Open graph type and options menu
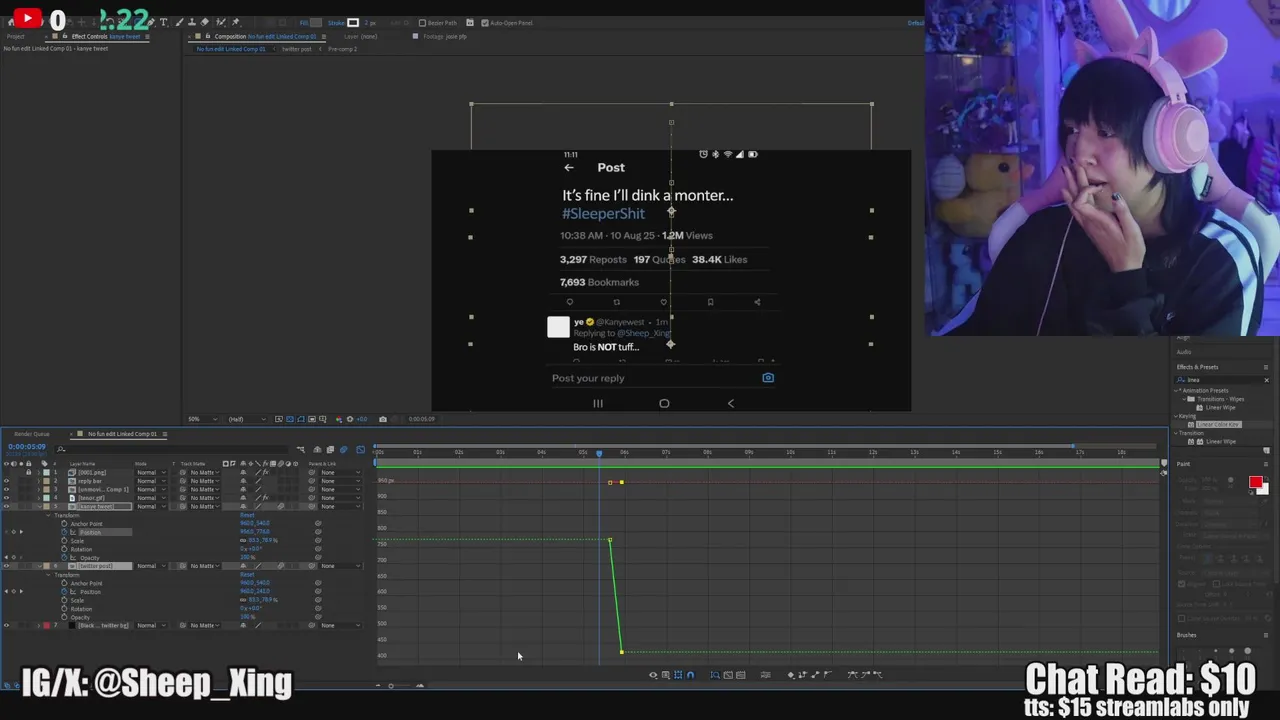The image size is (1280, 720). (x=666, y=675)
